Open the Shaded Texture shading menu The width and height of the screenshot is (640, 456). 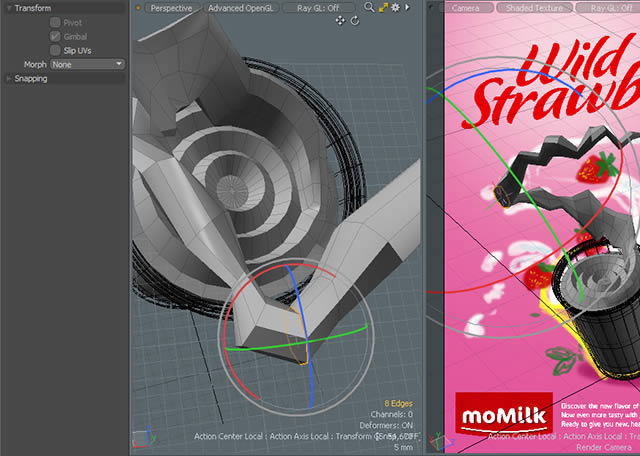tap(534, 8)
